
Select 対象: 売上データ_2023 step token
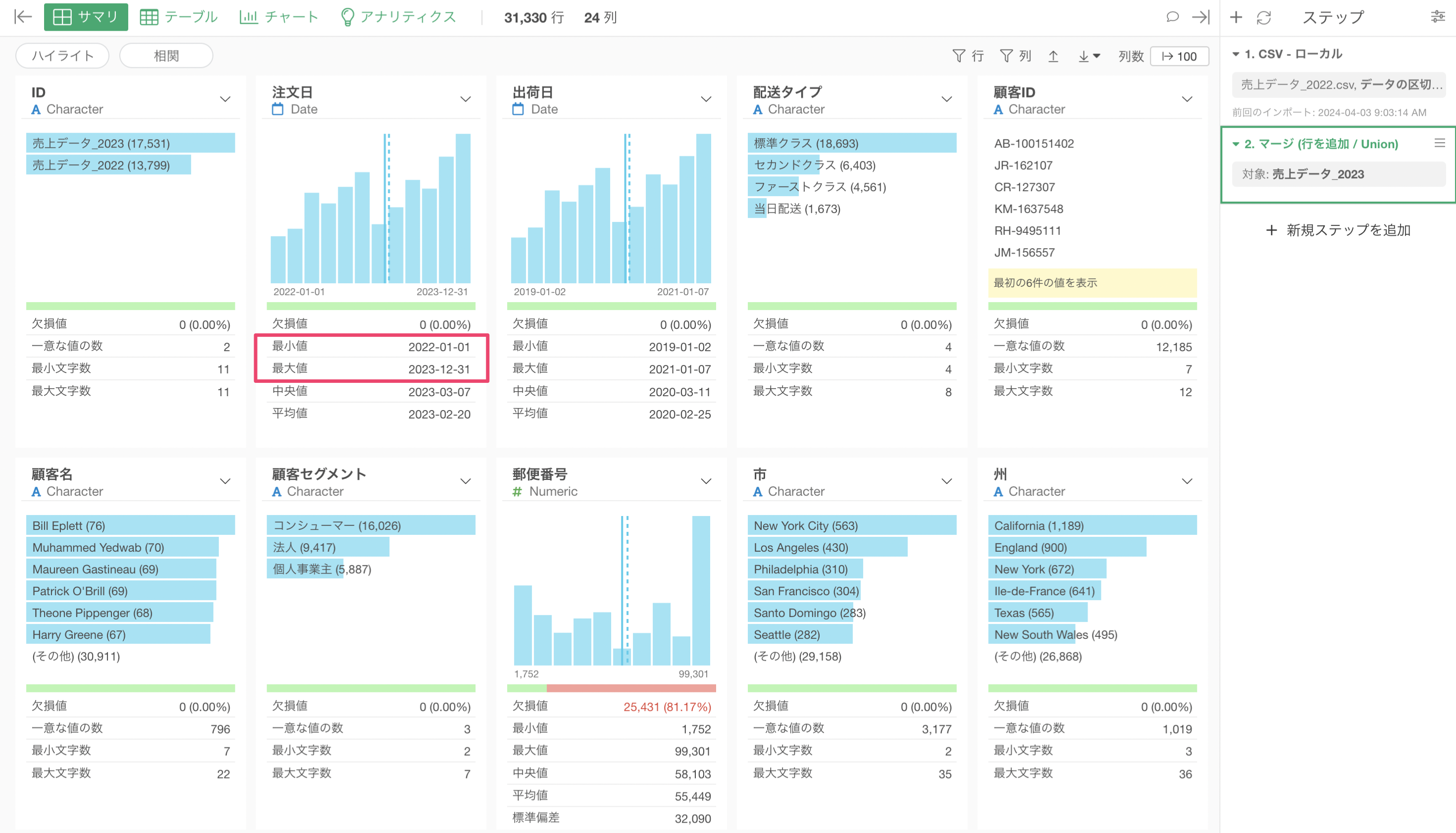click(x=1339, y=174)
